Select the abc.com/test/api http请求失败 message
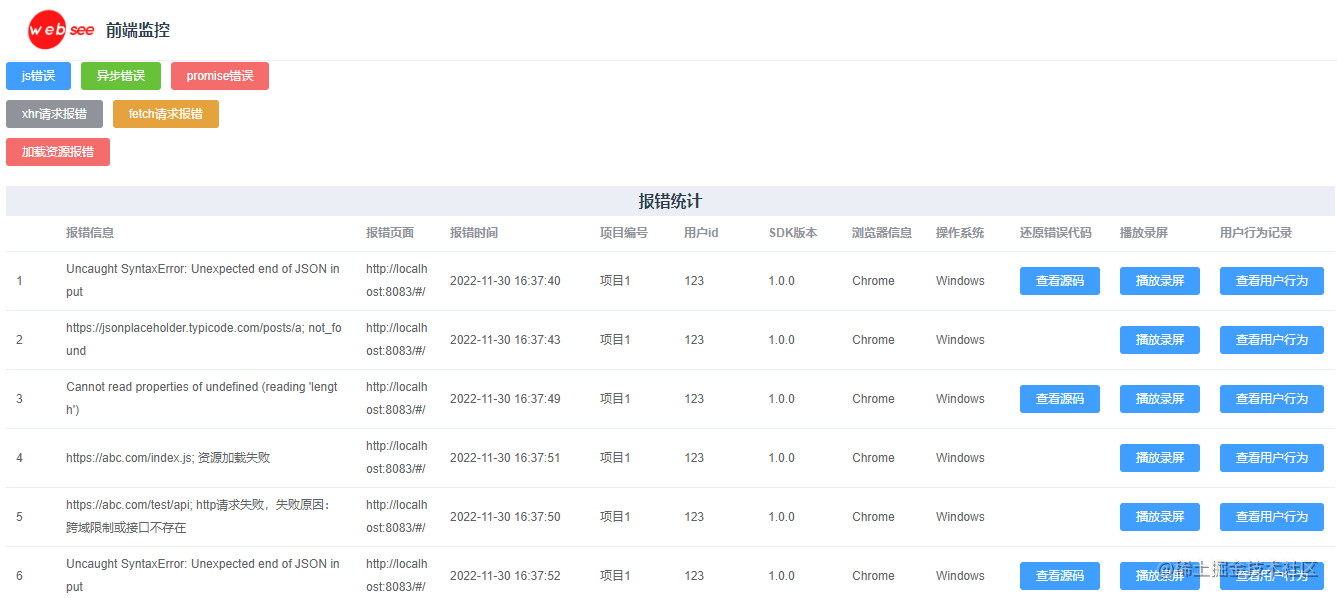Viewport: 1337px width, 598px height. click(198, 517)
